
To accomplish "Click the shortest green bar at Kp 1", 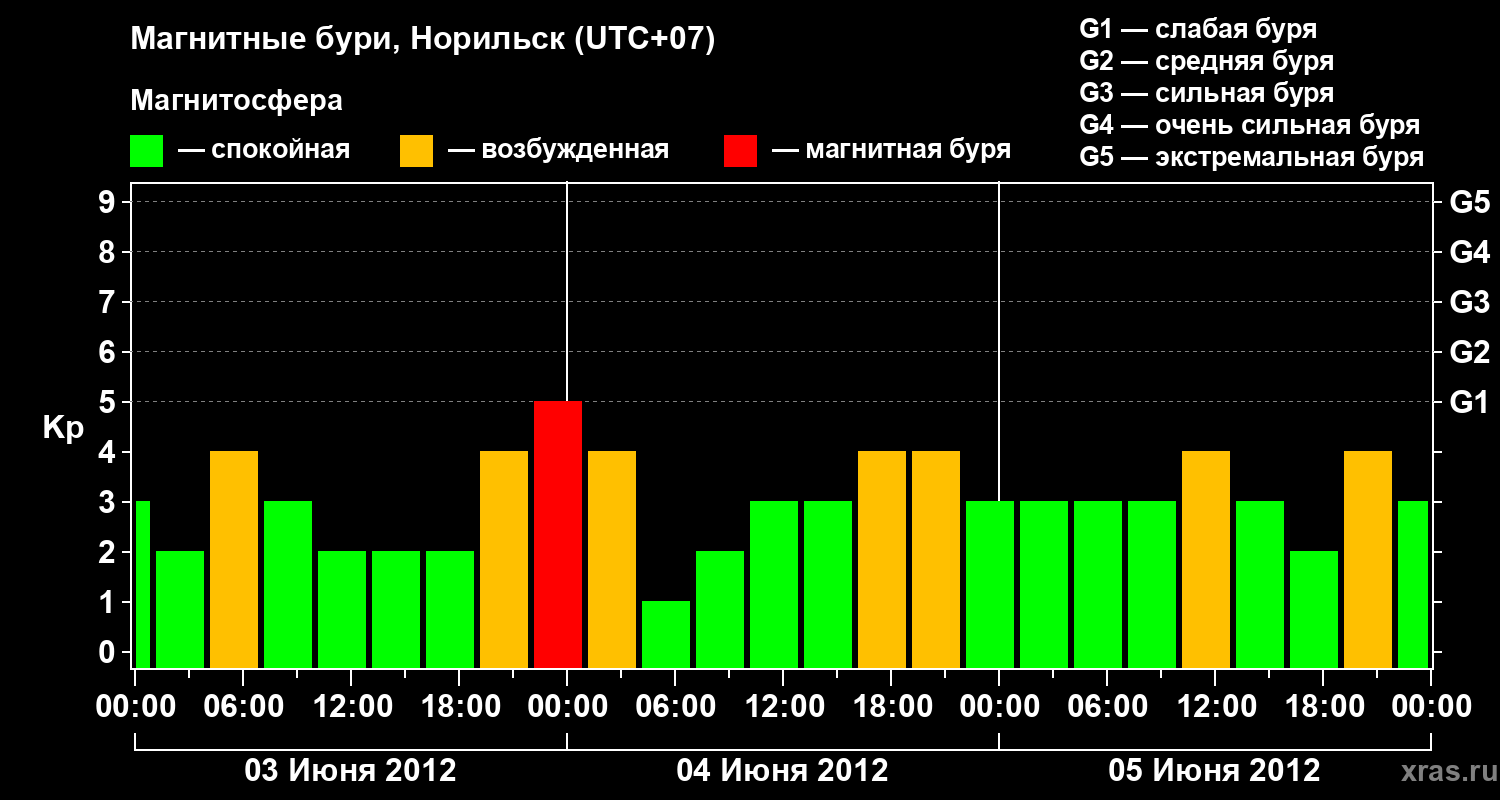I will (666, 634).
